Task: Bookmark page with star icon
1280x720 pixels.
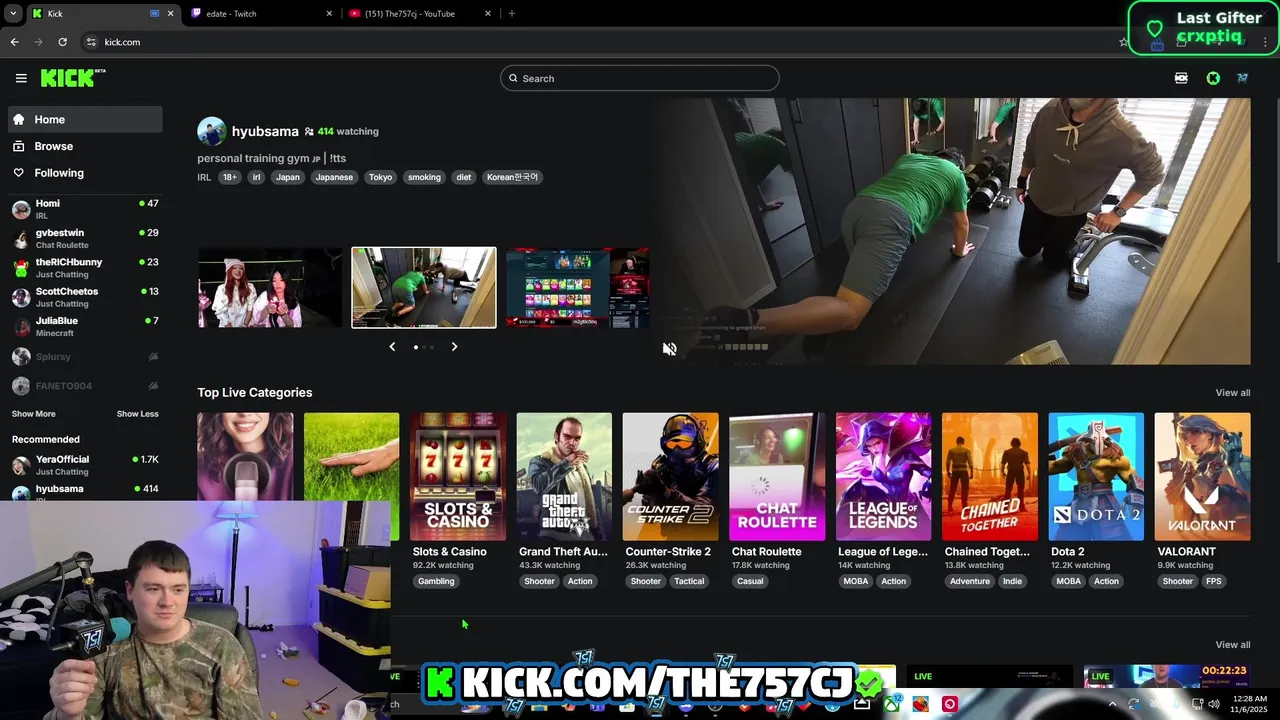Action: [x=1123, y=42]
